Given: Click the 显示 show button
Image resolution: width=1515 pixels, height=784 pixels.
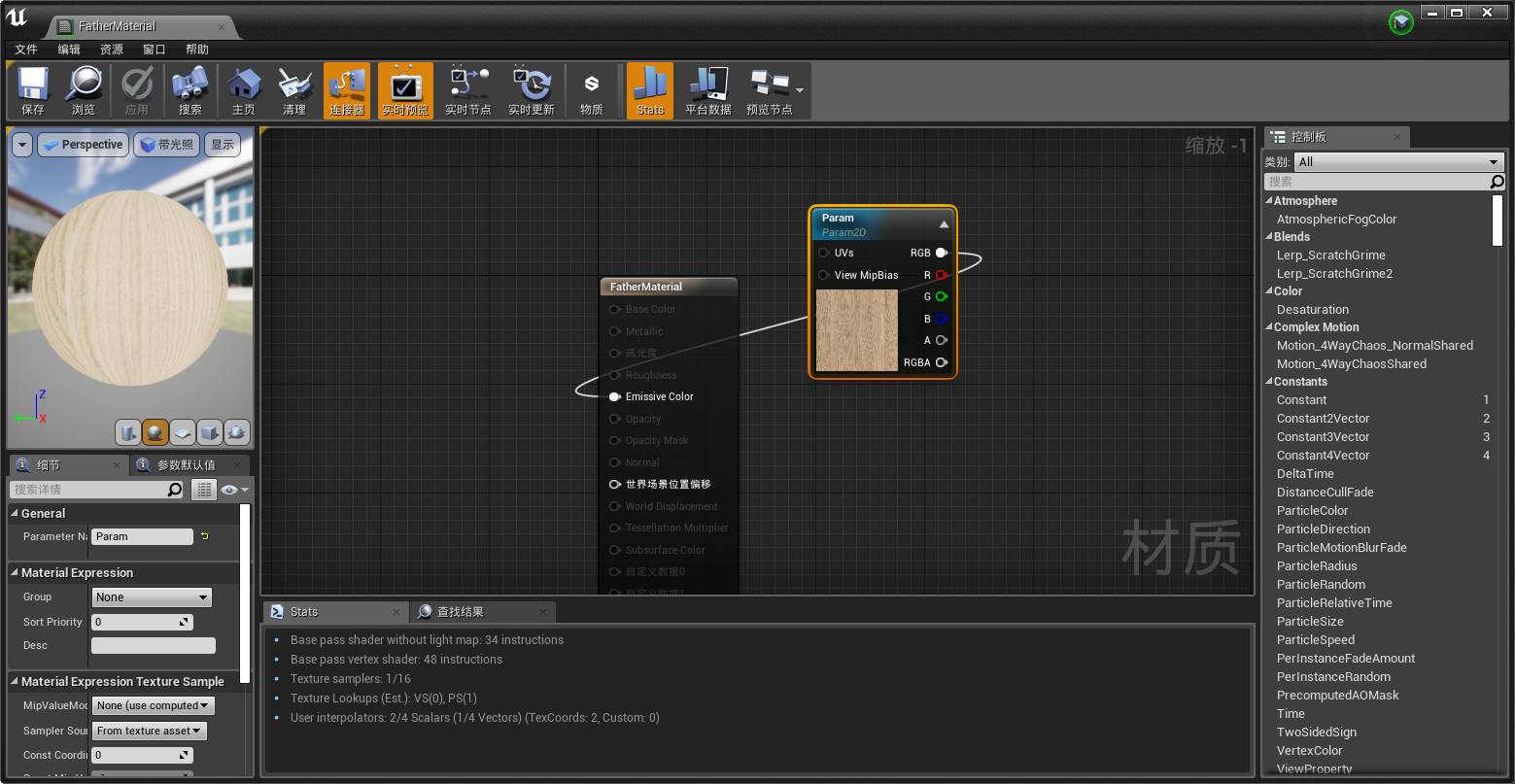Looking at the screenshot, I should click(x=221, y=144).
